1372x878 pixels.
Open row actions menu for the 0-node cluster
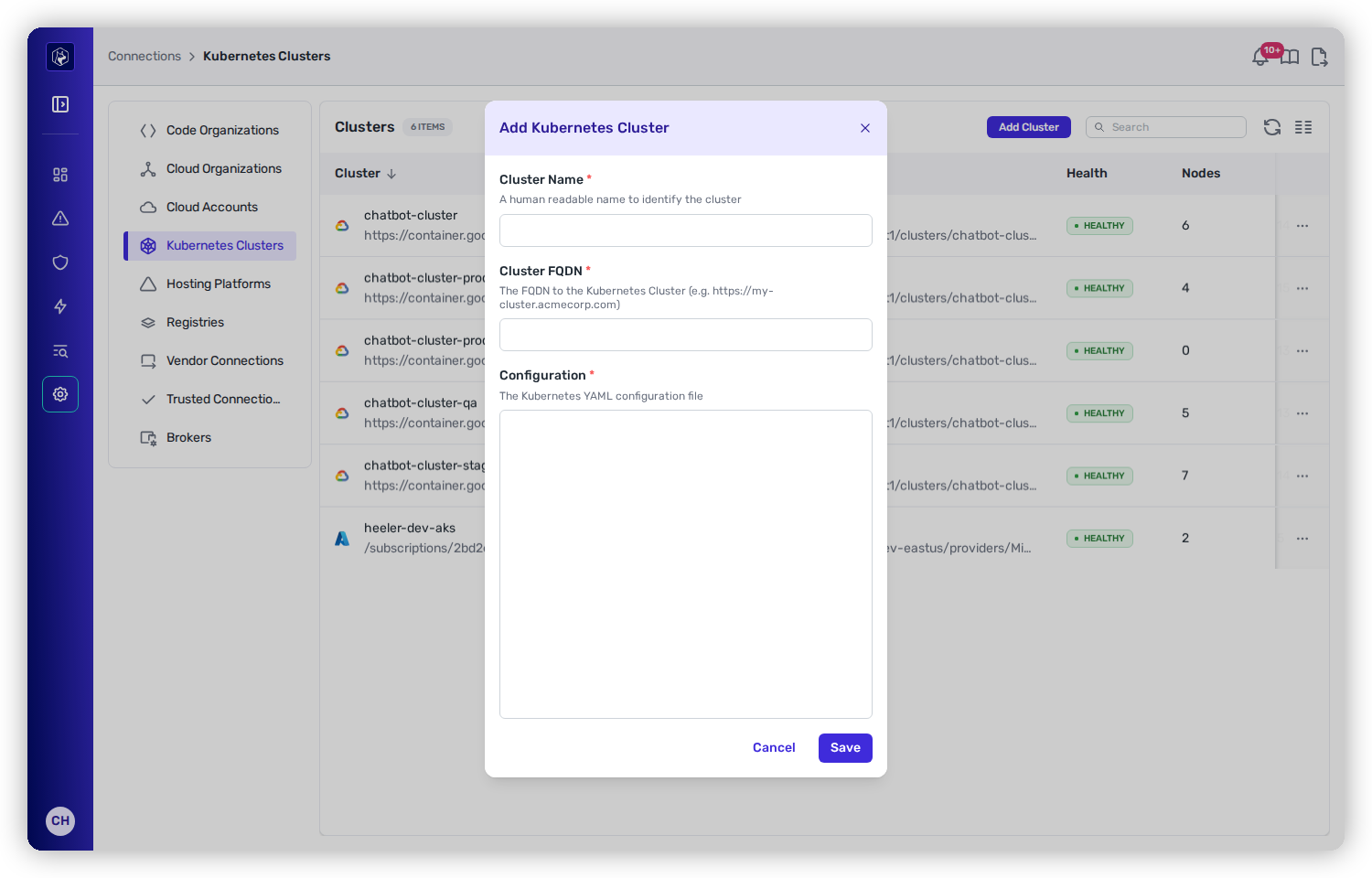(1302, 351)
